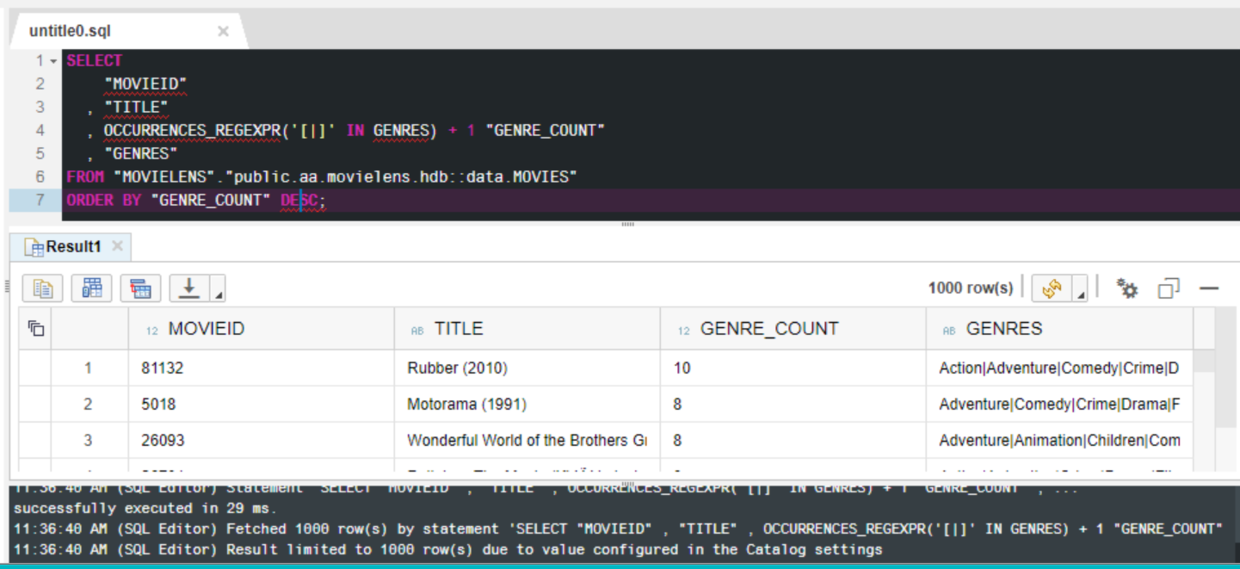This screenshot has height=569, width=1240.
Task: Click the GENRES column header
Action: point(1059,328)
